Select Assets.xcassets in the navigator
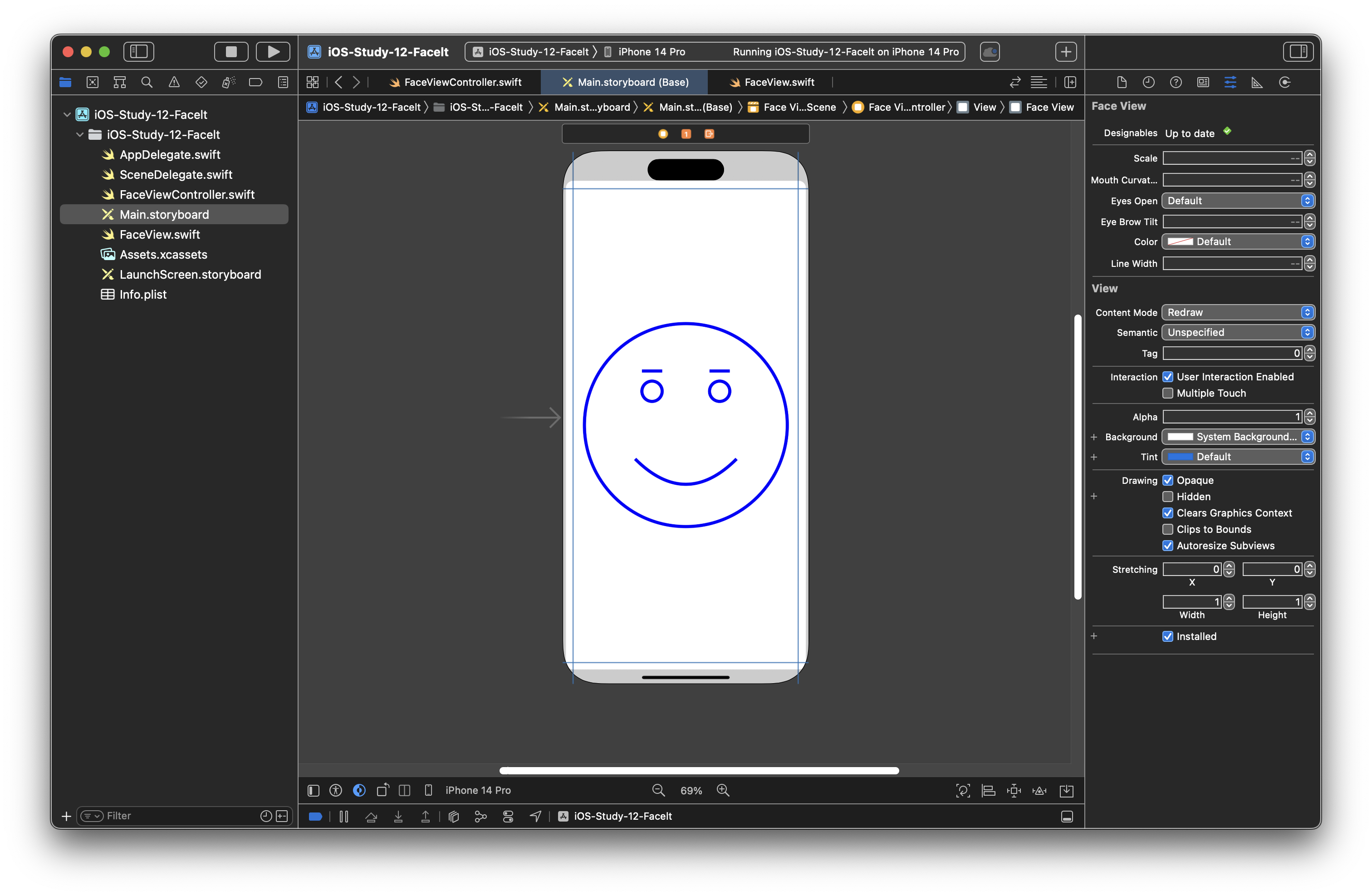The image size is (1372, 896). [x=163, y=254]
